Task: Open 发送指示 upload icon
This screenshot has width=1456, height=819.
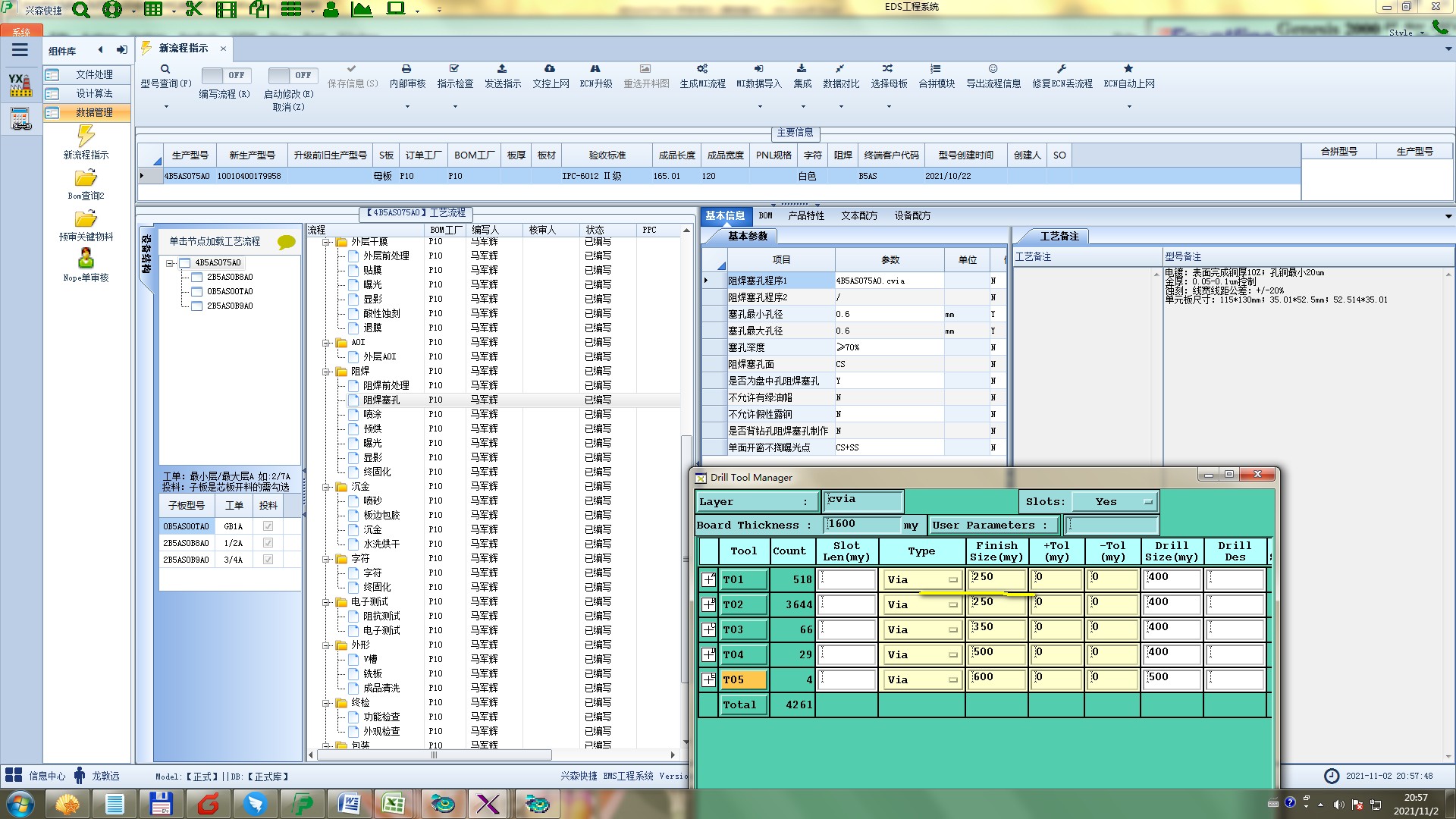Action: point(502,69)
